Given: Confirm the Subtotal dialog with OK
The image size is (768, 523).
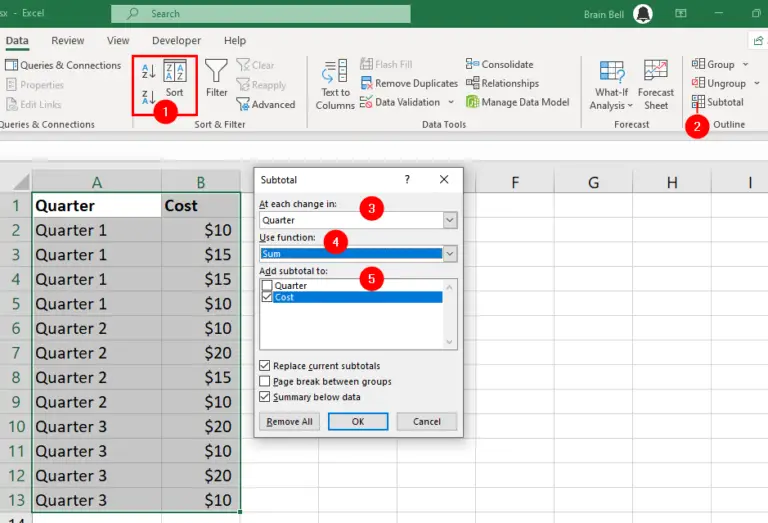Looking at the screenshot, I should point(358,422).
